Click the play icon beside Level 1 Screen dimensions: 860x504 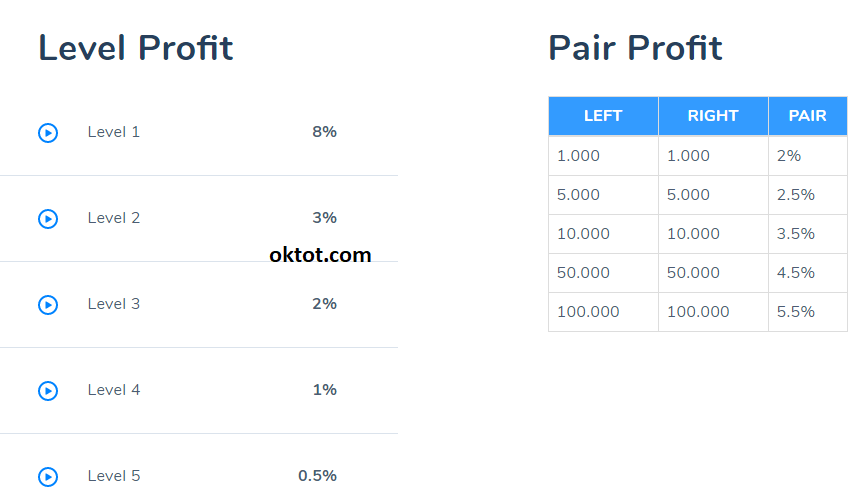[48, 133]
